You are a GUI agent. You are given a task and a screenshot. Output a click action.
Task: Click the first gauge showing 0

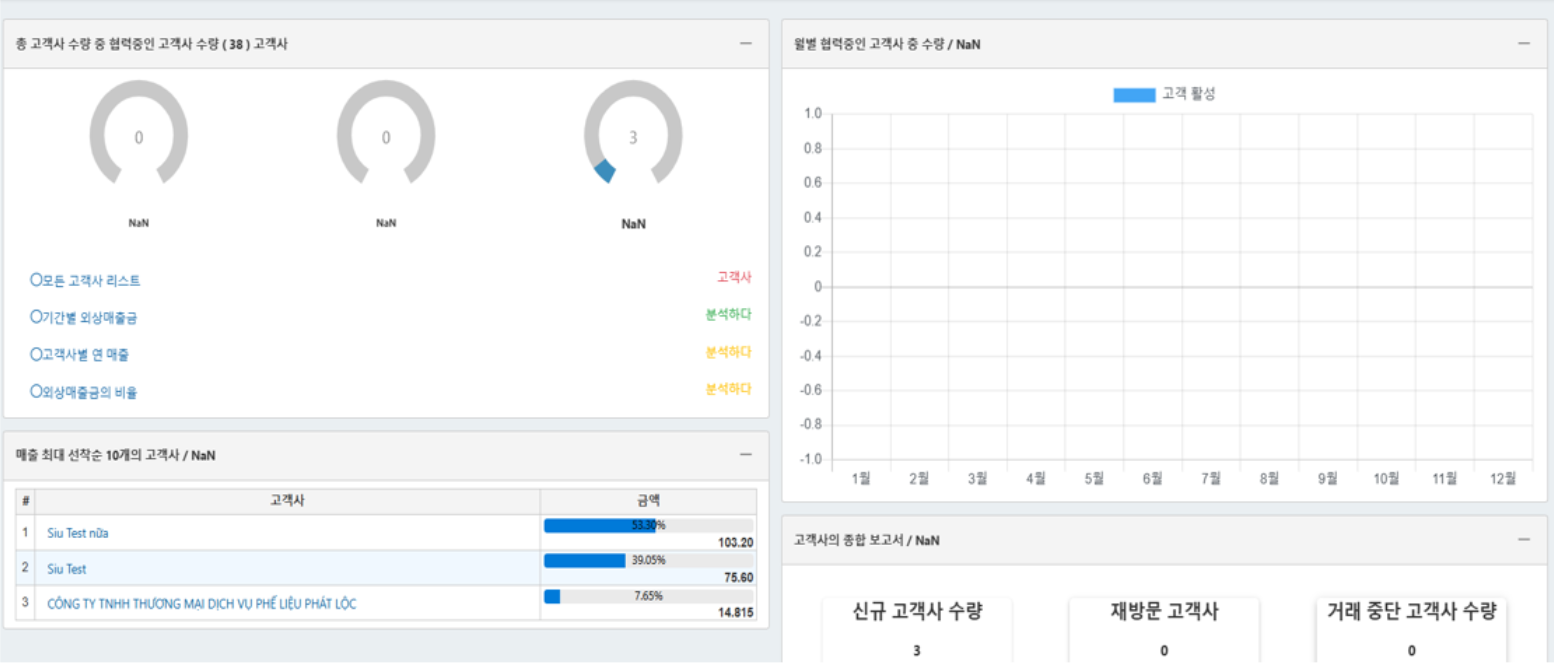(x=139, y=137)
